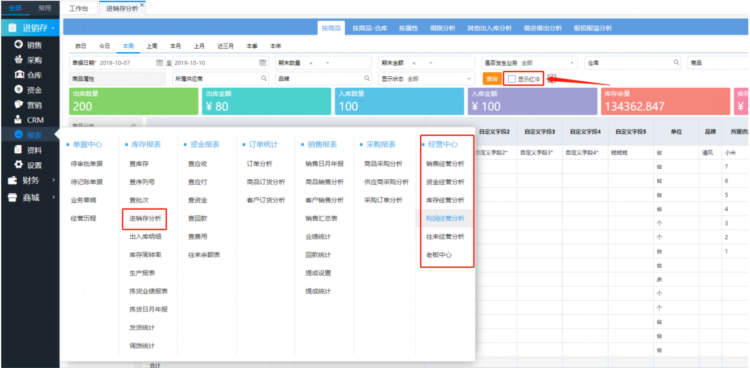The width and height of the screenshot is (750, 368).
Task: Select the 报表 sidebar item
Action: (x=29, y=135)
